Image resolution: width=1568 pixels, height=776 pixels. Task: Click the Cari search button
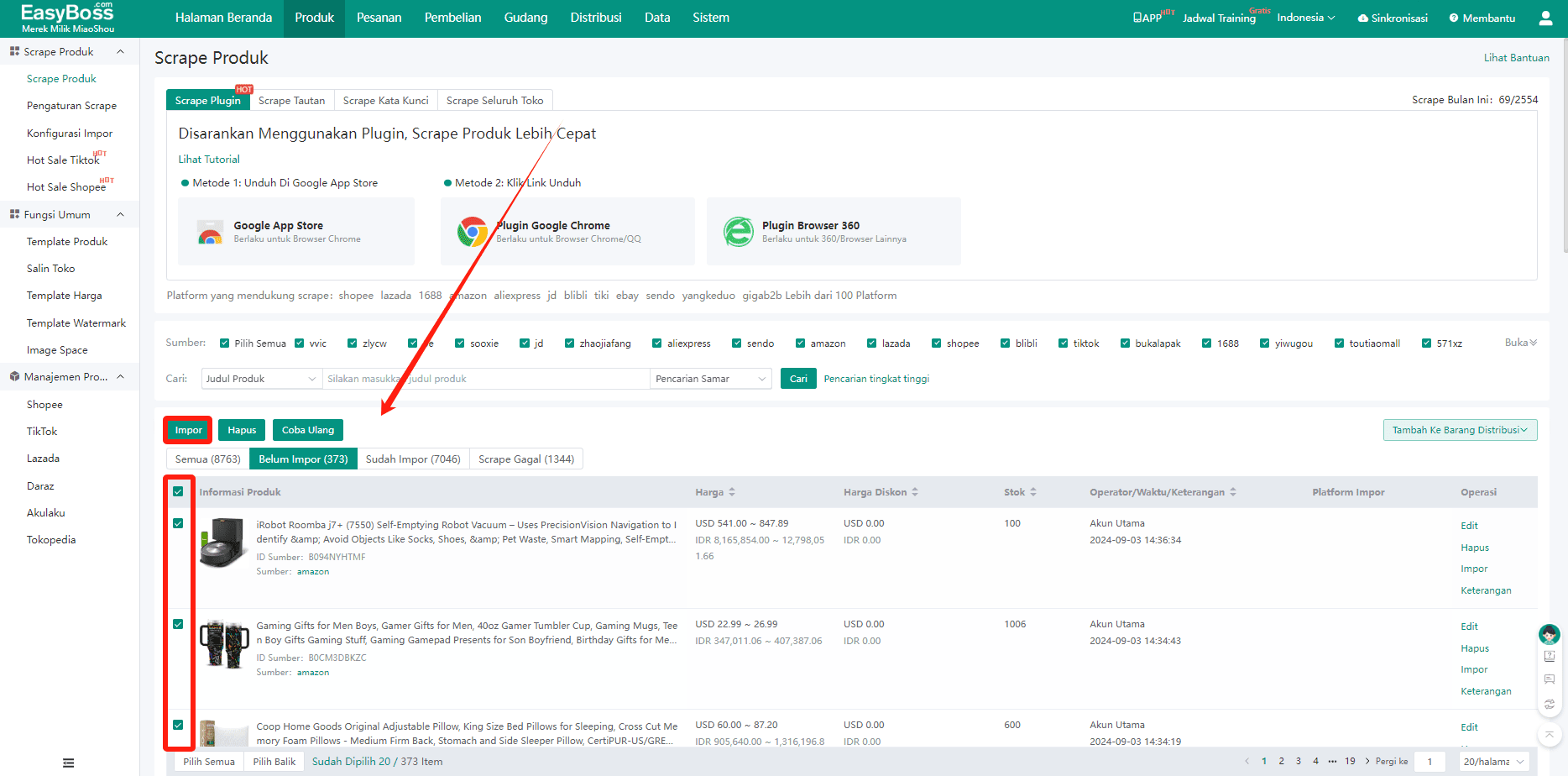click(798, 379)
